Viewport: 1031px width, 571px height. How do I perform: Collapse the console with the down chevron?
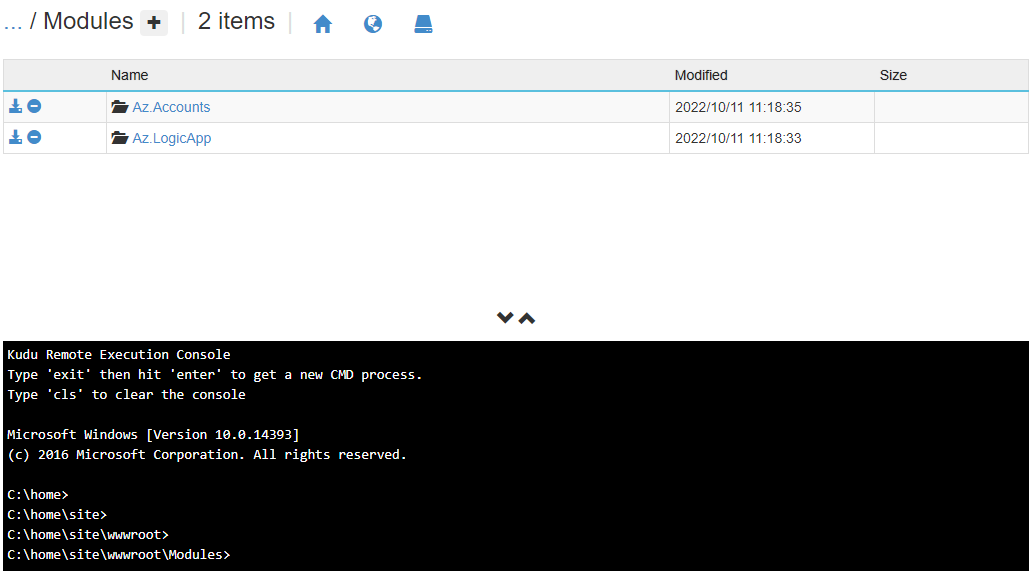[505, 318]
